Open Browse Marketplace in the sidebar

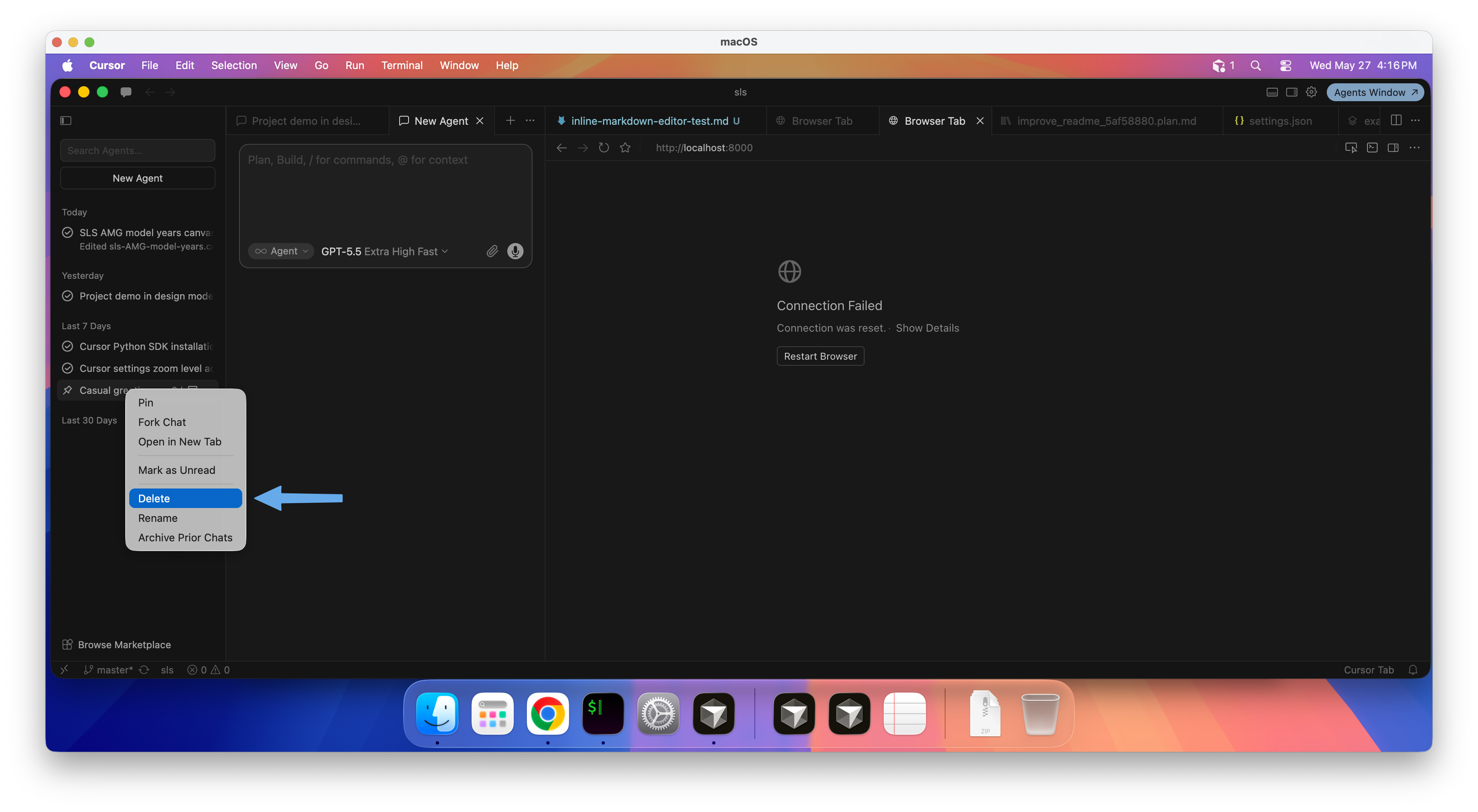coord(117,645)
